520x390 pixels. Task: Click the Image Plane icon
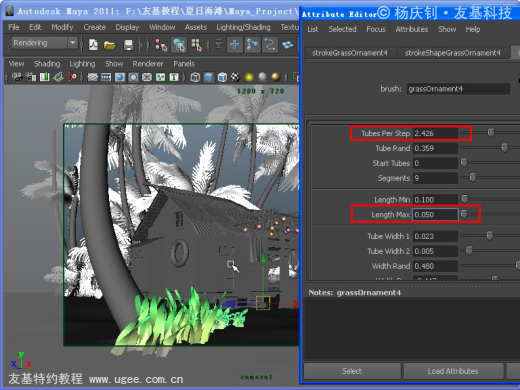click(x=58, y=77)
